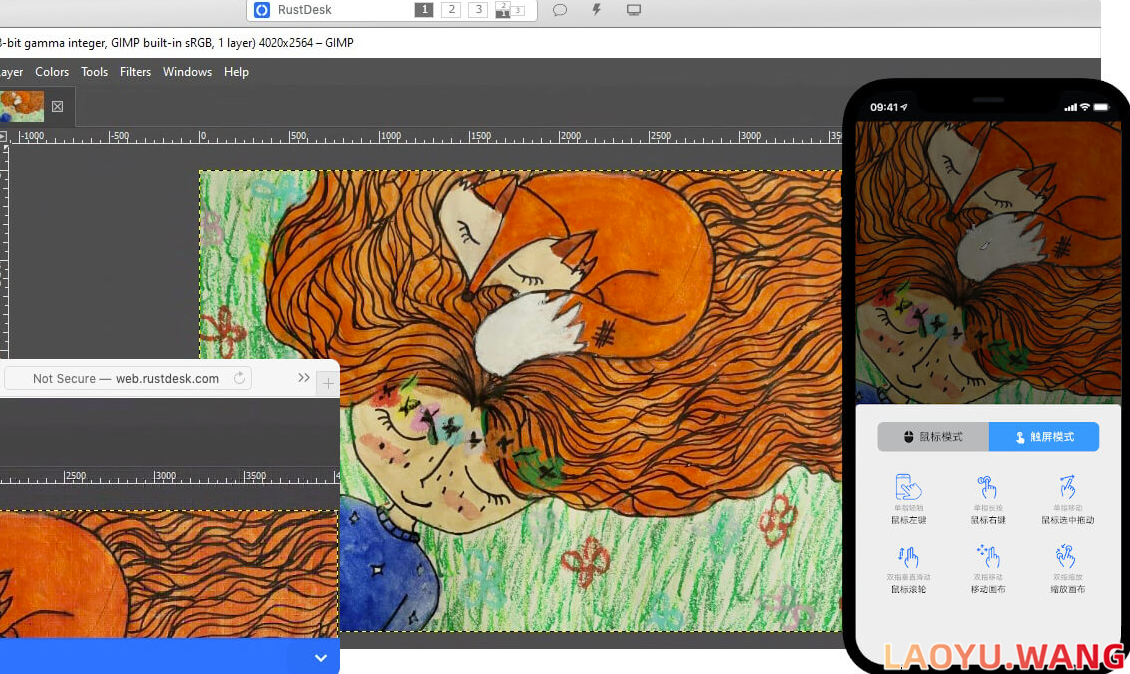Expand the blue bar's down chevron
This screenshot has width=1130, height=674.
321,657
